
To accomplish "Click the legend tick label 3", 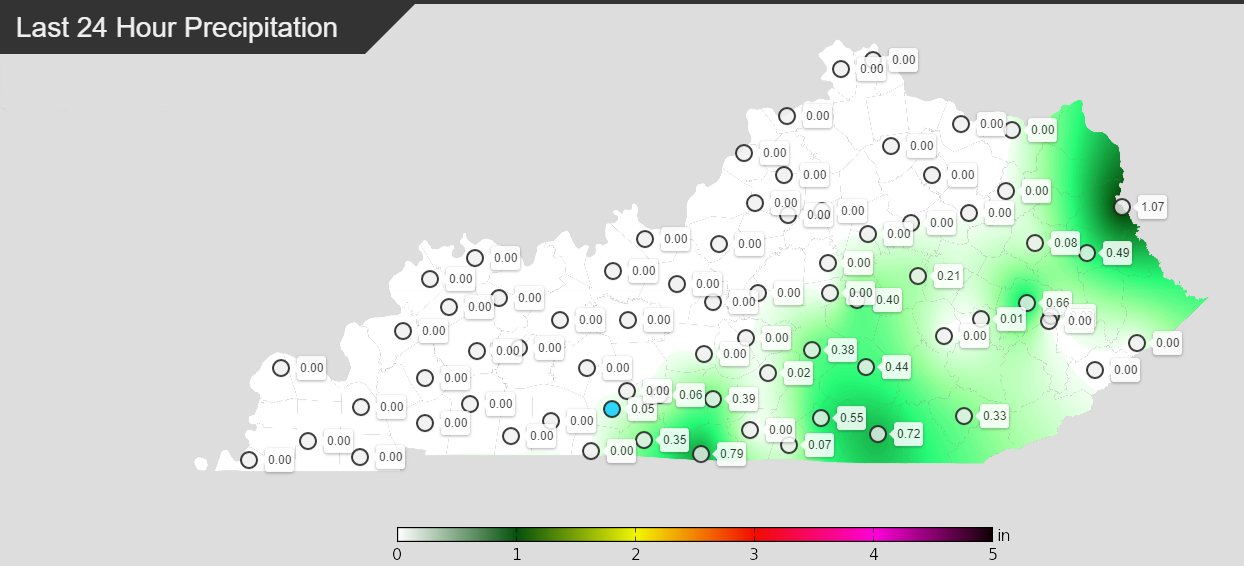I will coord(754,554).
